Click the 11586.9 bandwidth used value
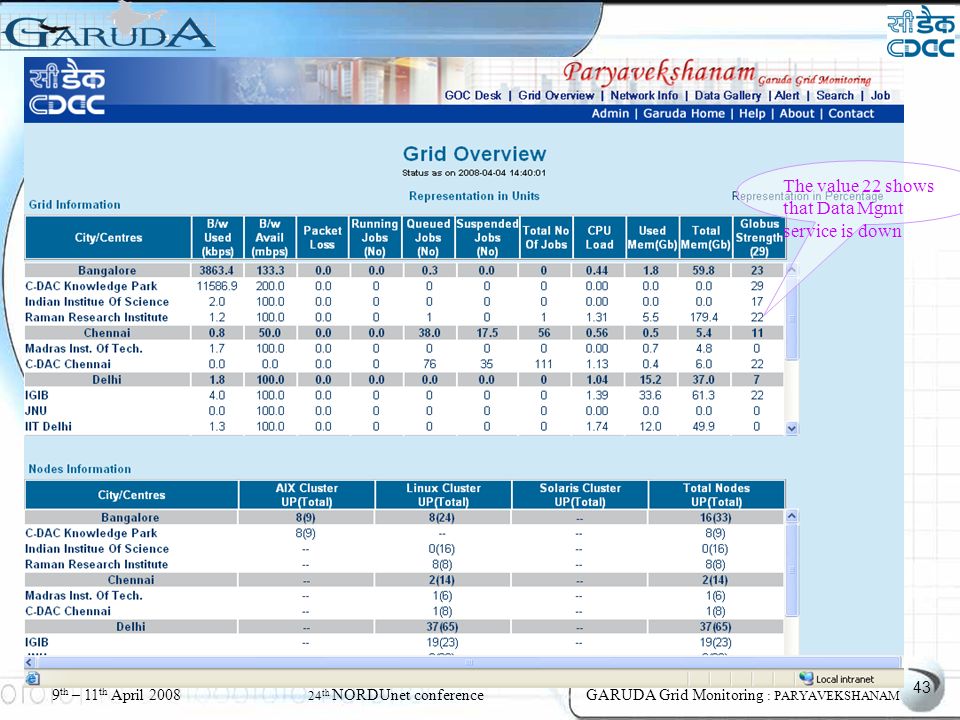Image resolution: width=960 pixels, height=720 pixels. click(x=217, y=286)
